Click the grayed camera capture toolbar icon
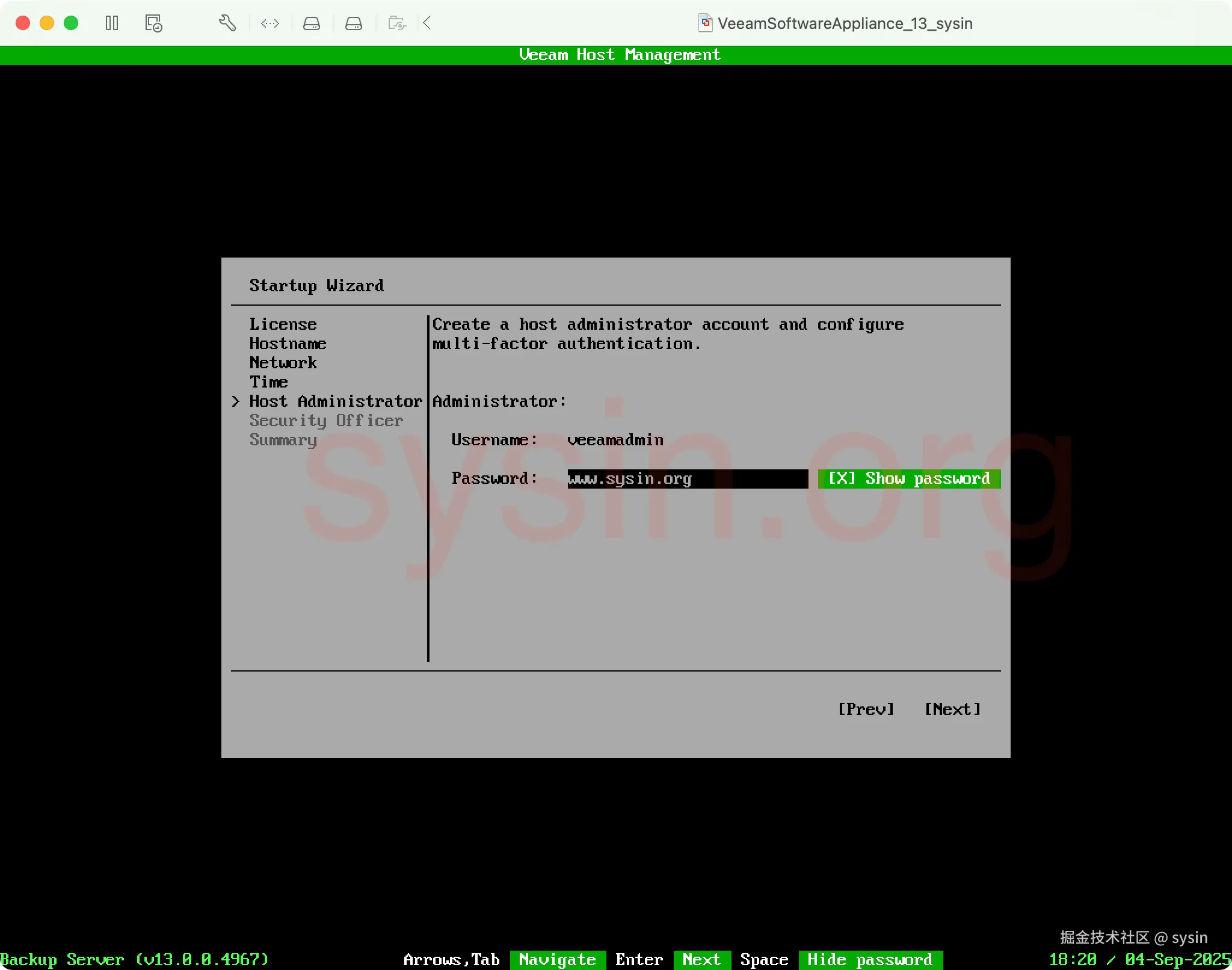 (x=396, y=23)
